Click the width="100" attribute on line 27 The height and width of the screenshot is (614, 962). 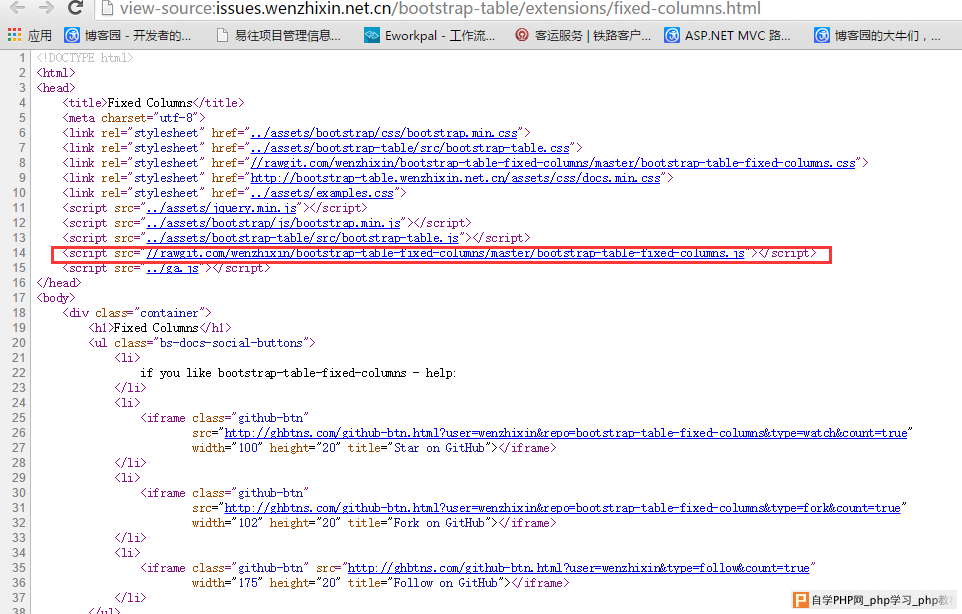pos(227,448)
